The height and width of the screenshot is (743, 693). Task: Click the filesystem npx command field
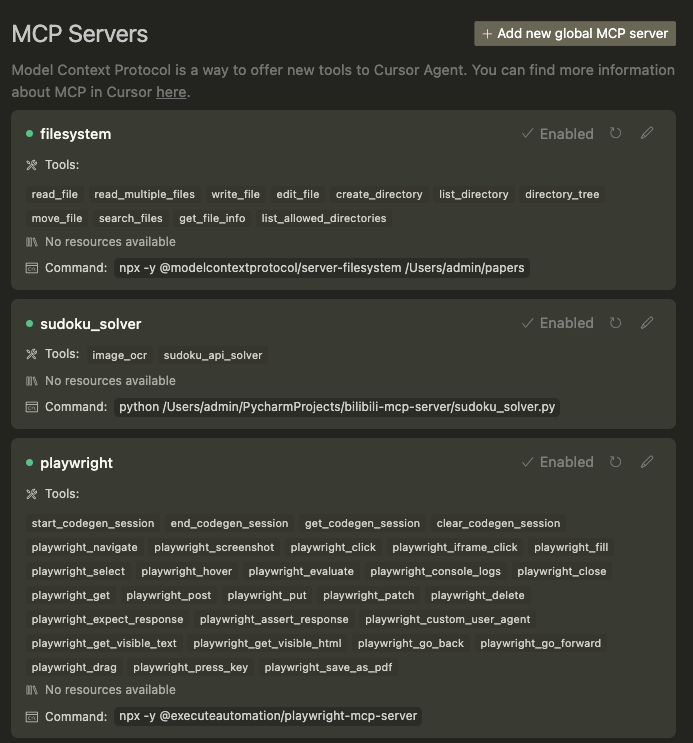pyautogui.click(x=322, y=268)
